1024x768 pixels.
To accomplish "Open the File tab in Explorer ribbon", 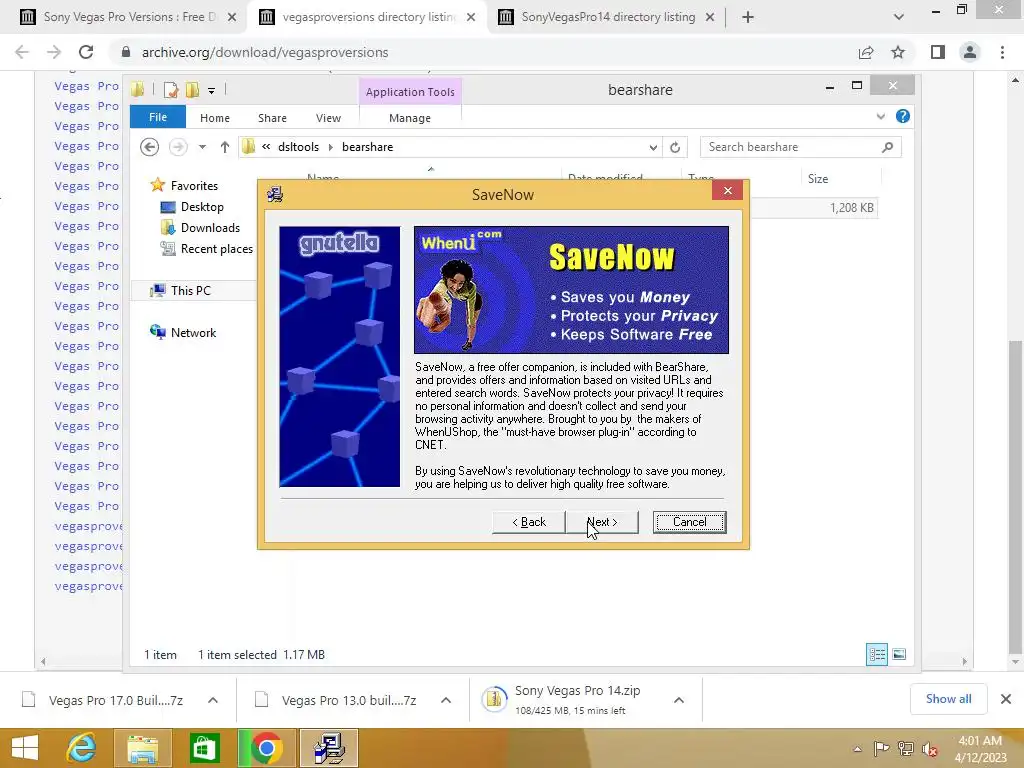I will coord(158,118).
